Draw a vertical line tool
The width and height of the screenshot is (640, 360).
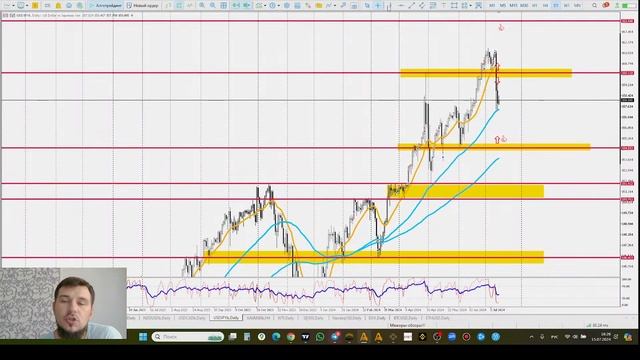tap(389, 6)
